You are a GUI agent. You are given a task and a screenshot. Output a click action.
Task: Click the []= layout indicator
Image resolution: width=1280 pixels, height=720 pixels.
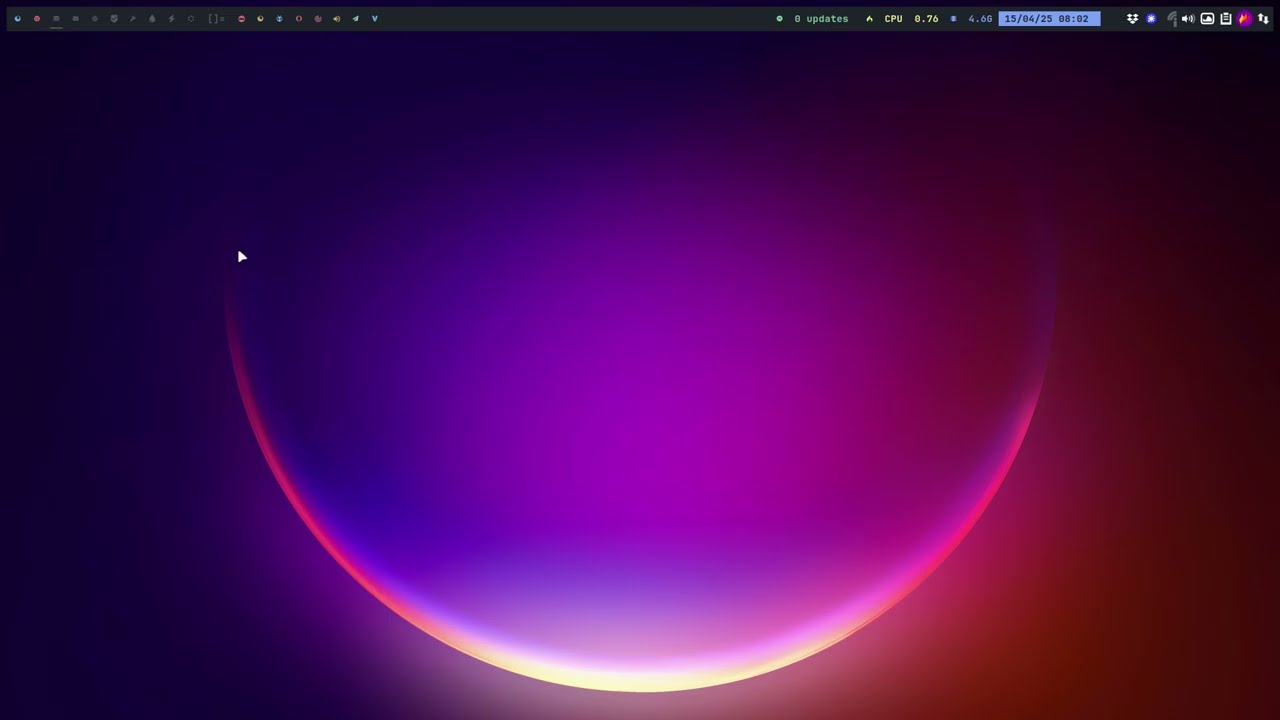pyautogui.click(x=216, y=19)
